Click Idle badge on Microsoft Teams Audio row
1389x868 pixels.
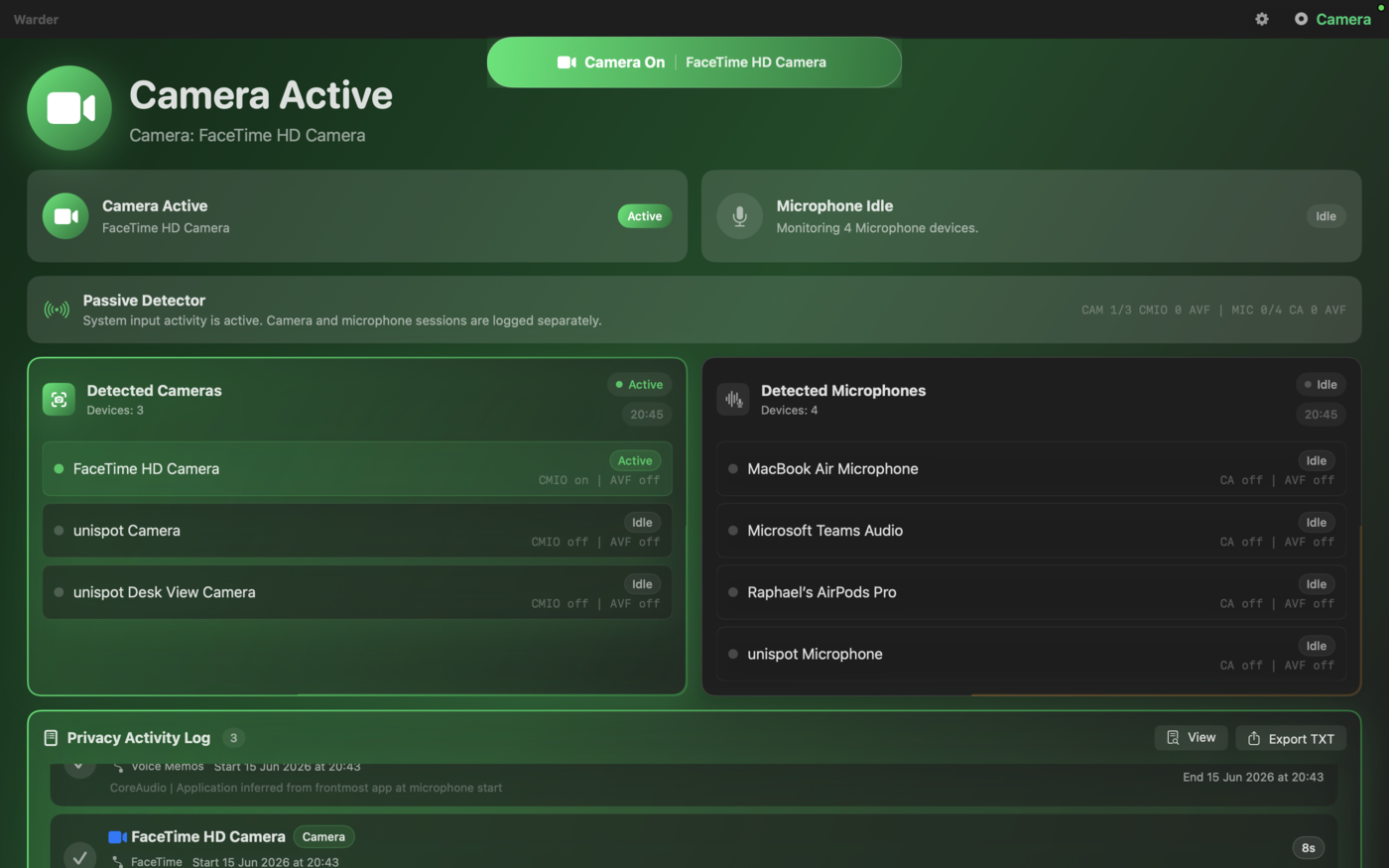[1317, 523]
